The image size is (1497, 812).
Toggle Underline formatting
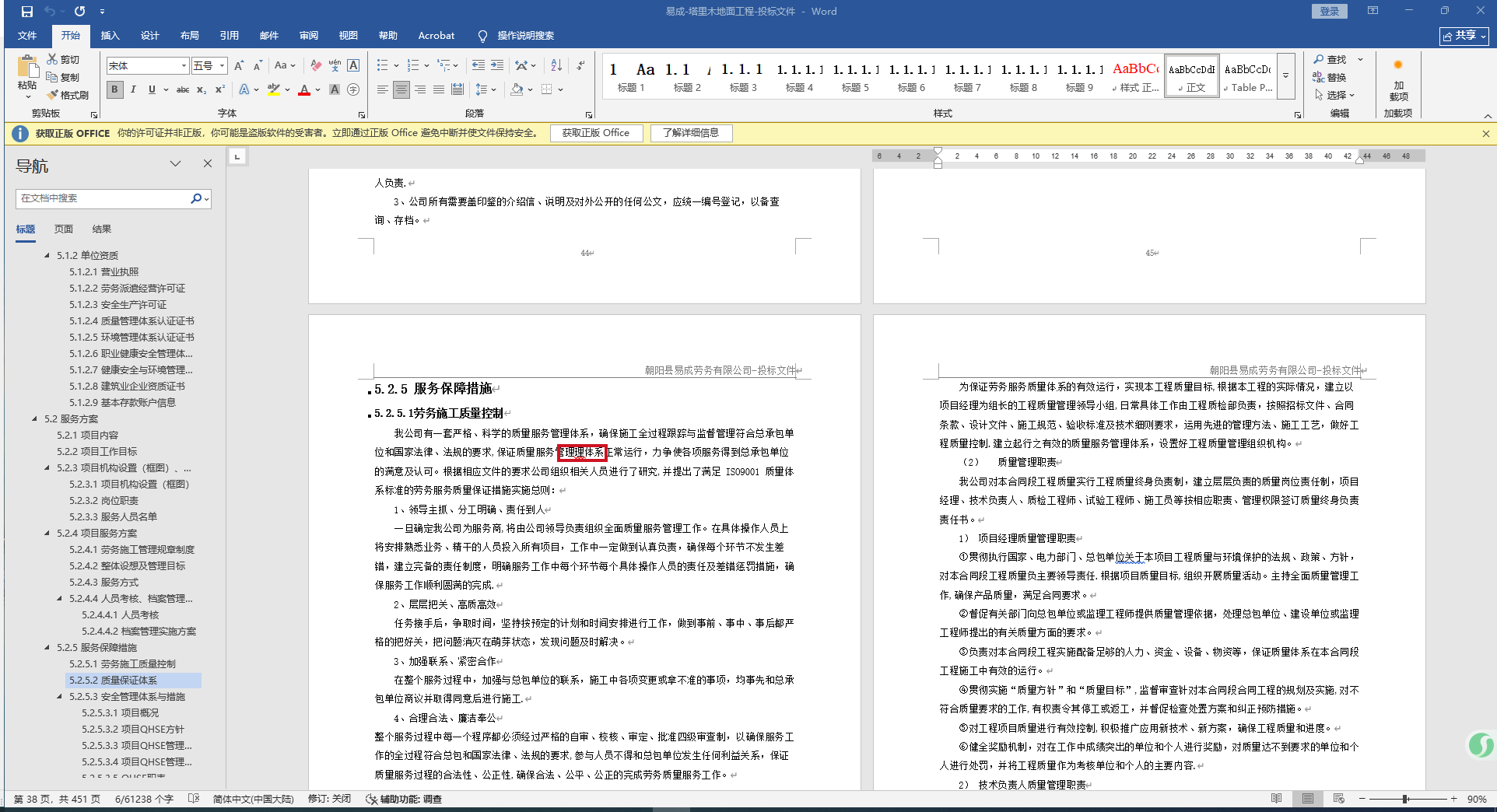(x=152, y=89)
